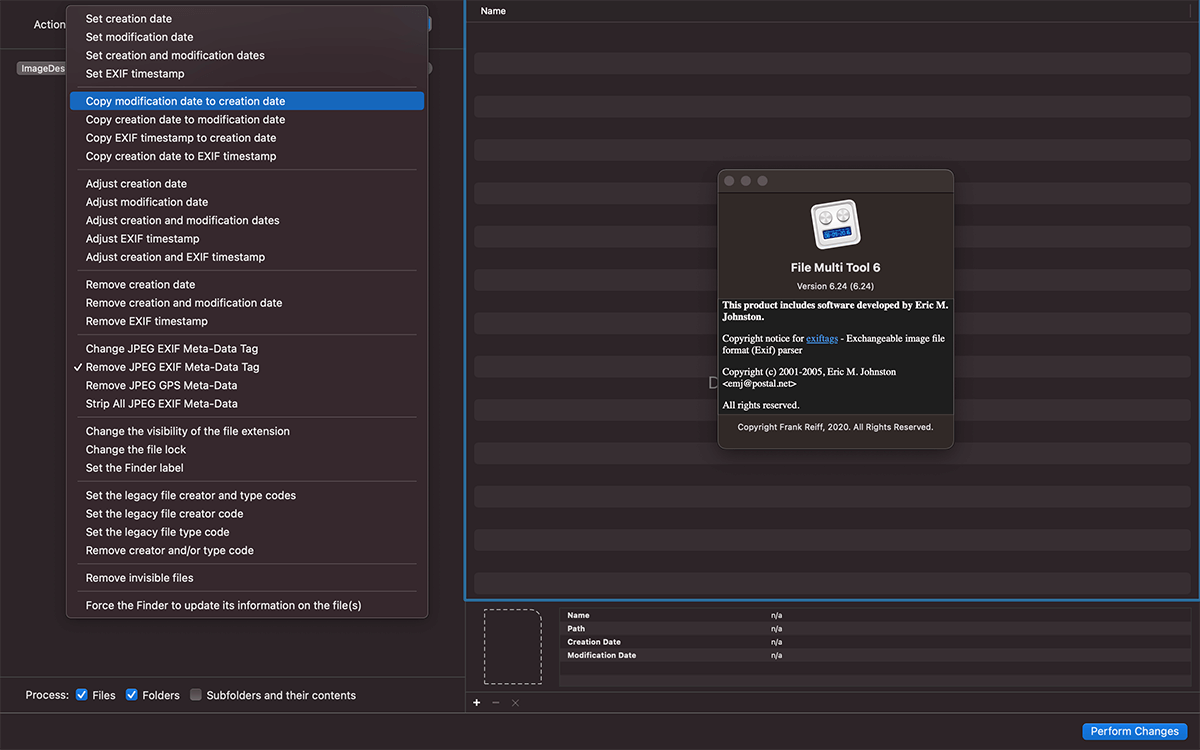Click the minus button below file list
Viewport: 1200px width, 750px height.
[496, 703]
